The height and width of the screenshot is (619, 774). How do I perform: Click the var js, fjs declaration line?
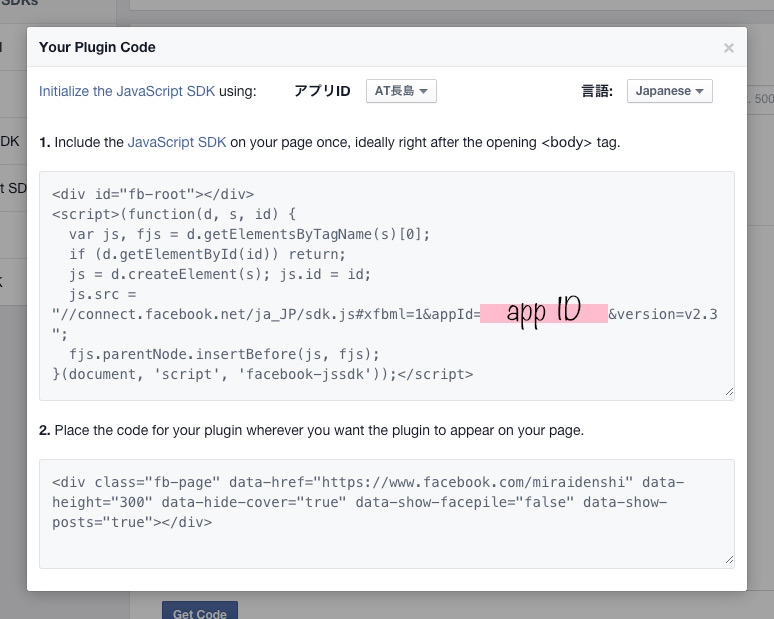click(x=249, y=234)
